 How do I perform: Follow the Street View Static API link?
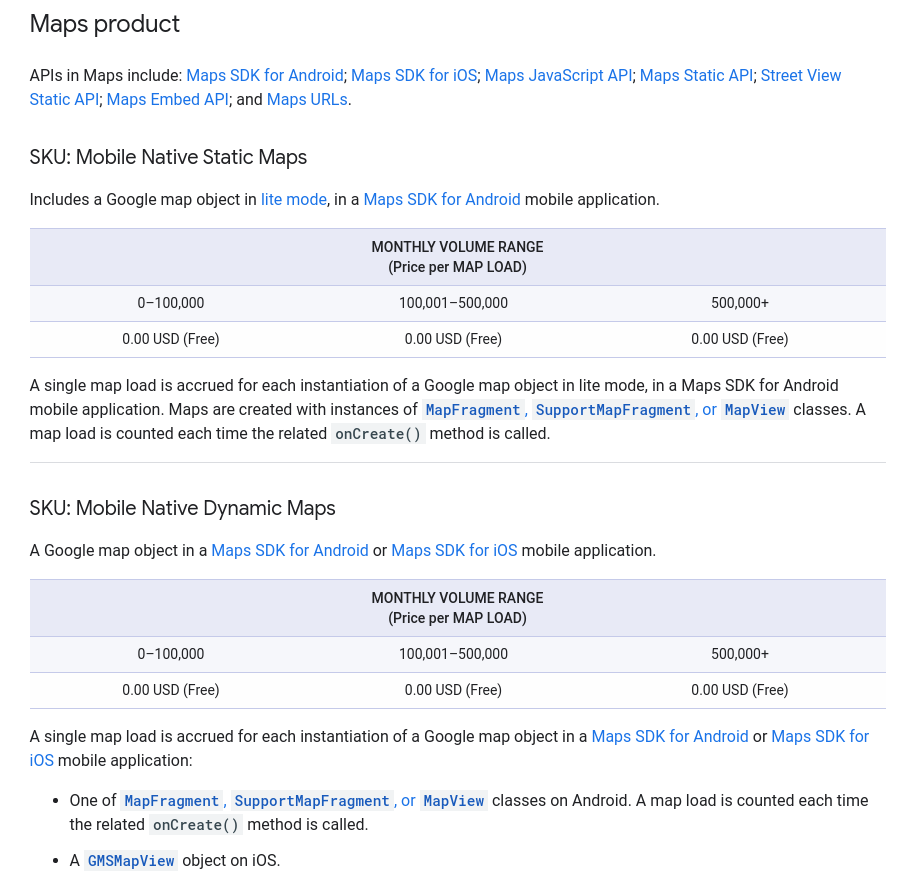[800, 76]
